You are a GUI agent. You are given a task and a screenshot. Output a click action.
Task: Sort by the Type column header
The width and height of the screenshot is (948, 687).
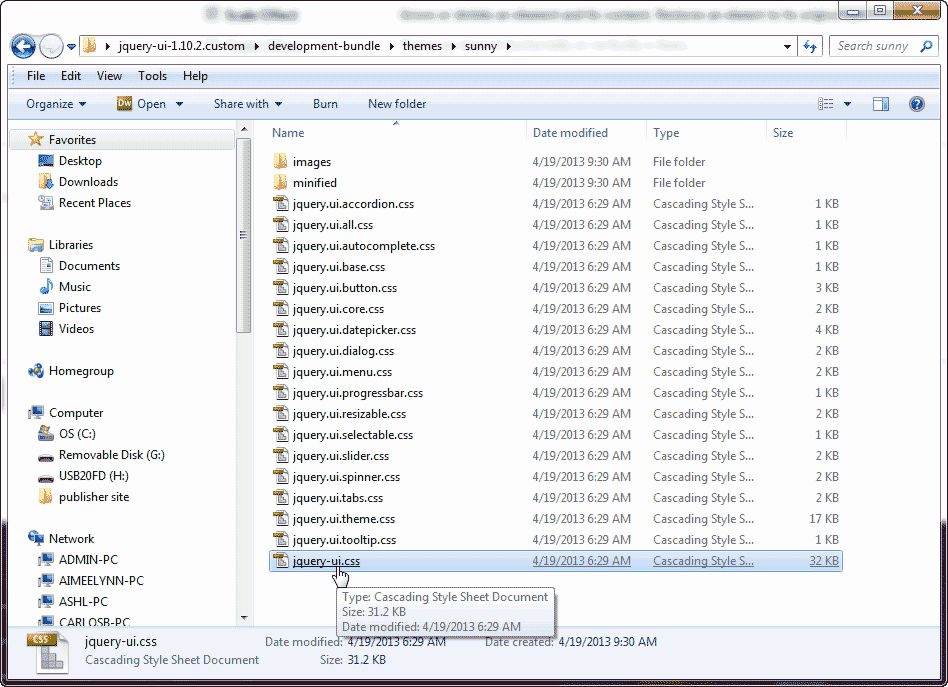(666, 132)
